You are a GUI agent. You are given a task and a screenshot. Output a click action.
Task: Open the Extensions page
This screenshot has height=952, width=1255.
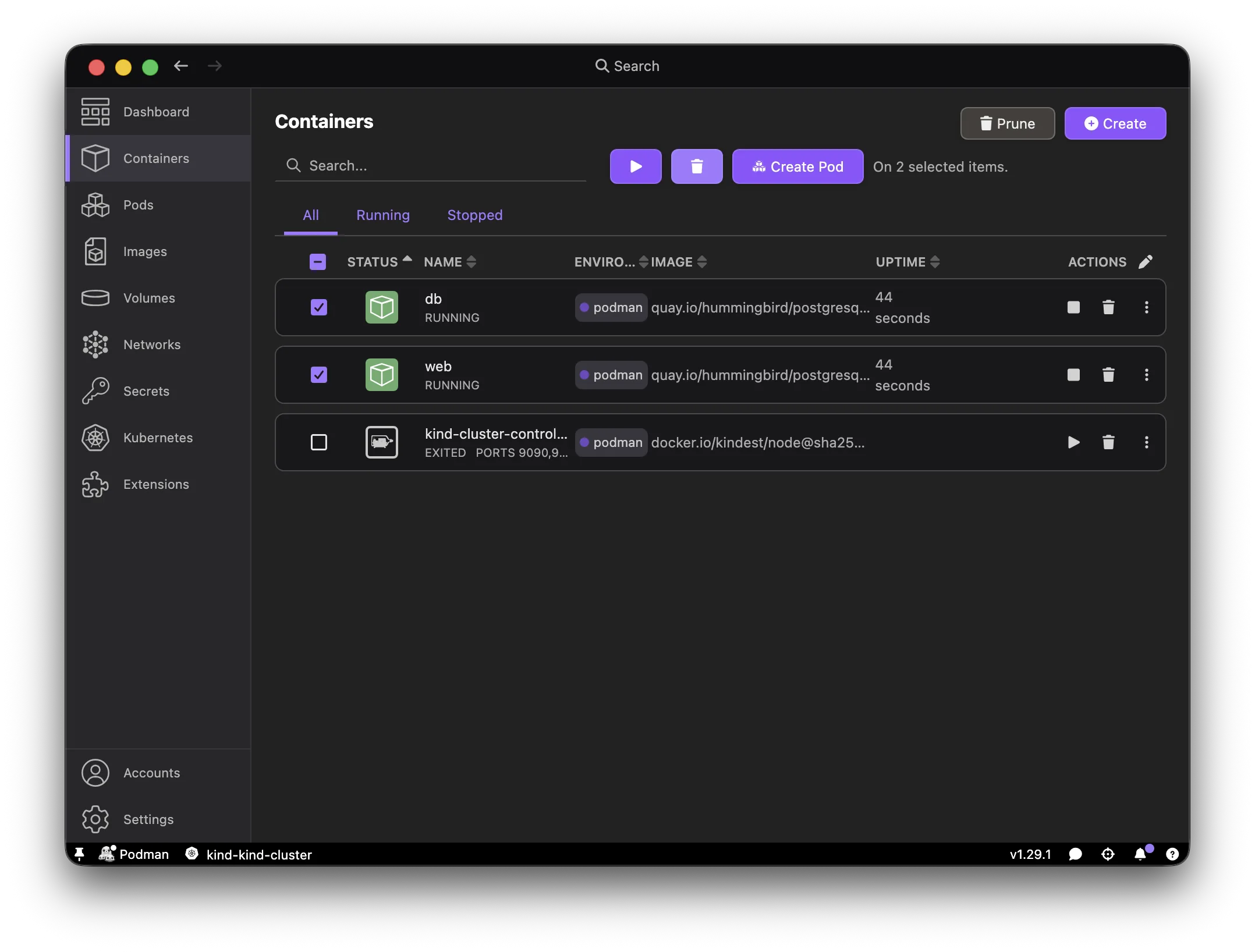[158, 484]
